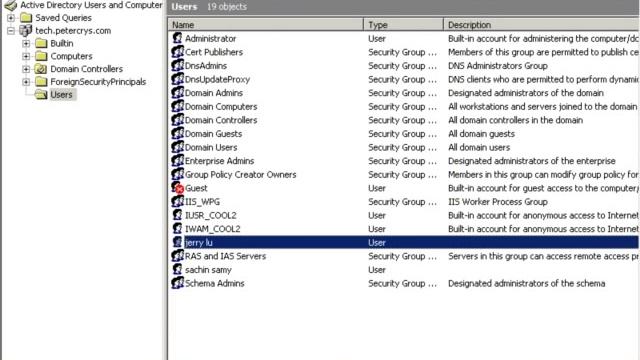The height and width of the screenshot is (360, 640).
Task: Select Active Directory Users and Computers root
Action: point(91,5)
